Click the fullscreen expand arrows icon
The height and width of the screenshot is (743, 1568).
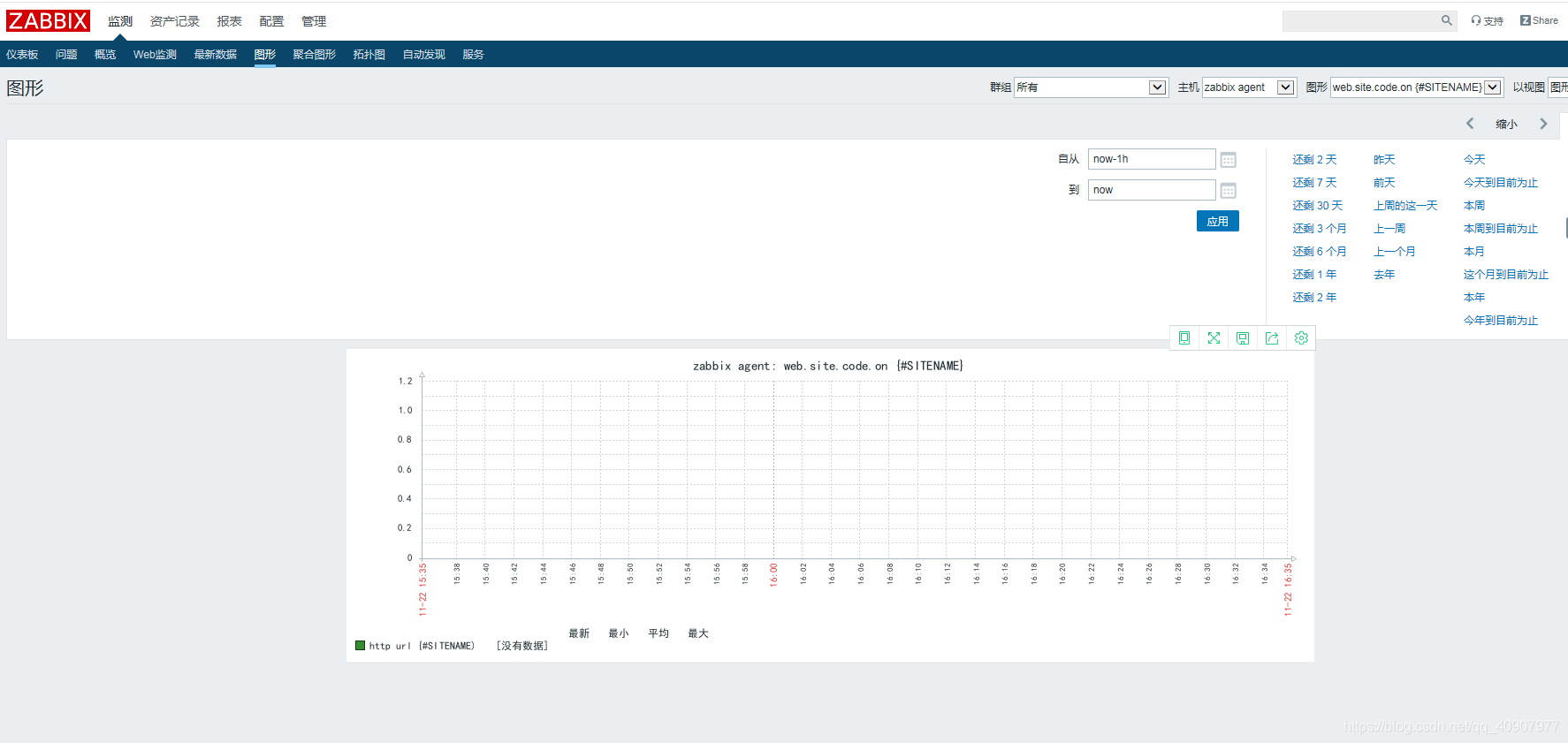click(1214, 337)
